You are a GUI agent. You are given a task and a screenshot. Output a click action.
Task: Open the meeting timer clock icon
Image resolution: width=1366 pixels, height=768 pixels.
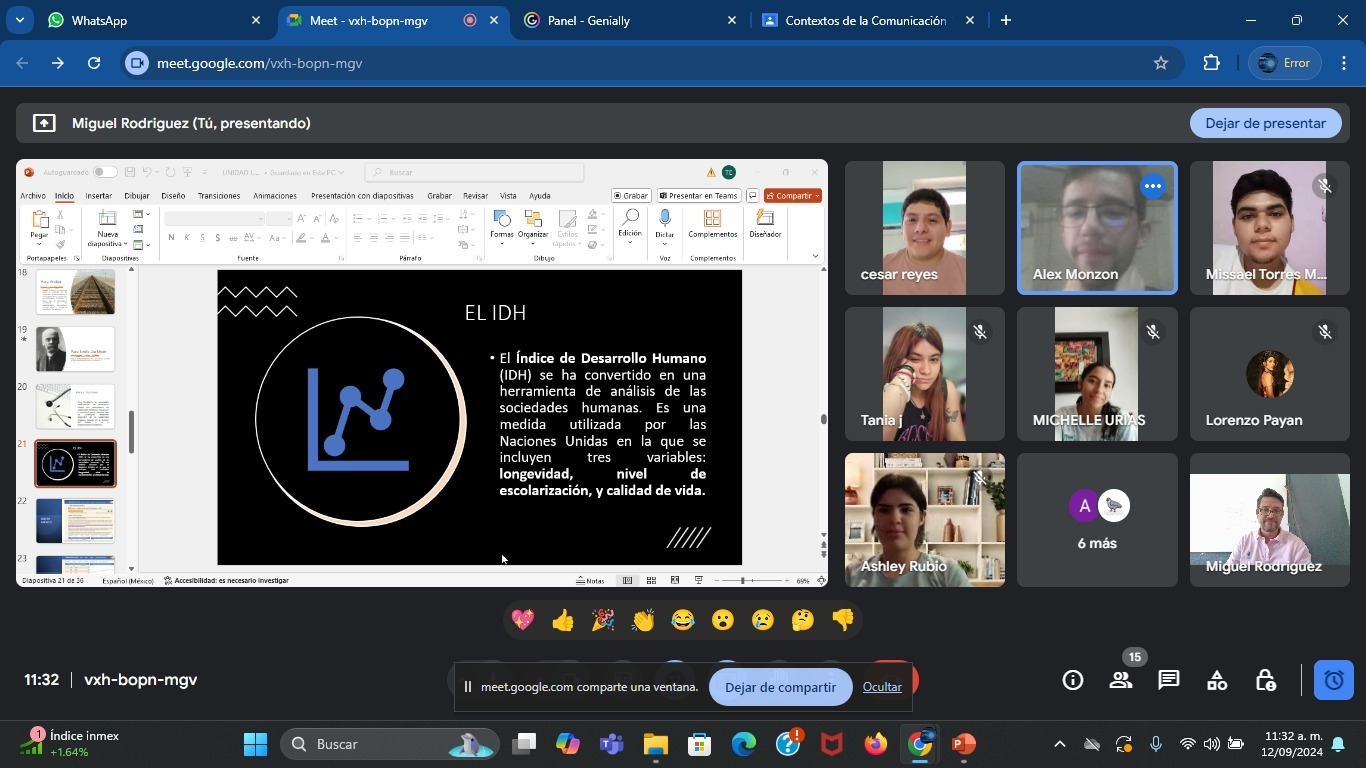pos(1334,680)
